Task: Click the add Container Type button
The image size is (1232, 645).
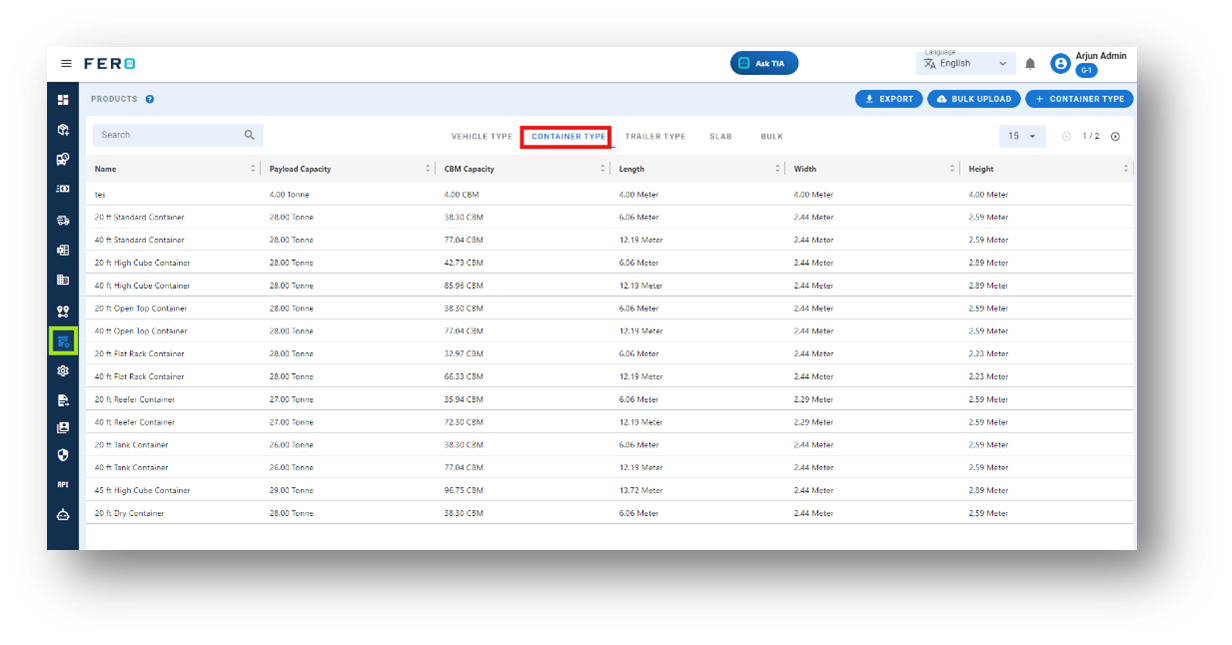Action: [1079, 99]
